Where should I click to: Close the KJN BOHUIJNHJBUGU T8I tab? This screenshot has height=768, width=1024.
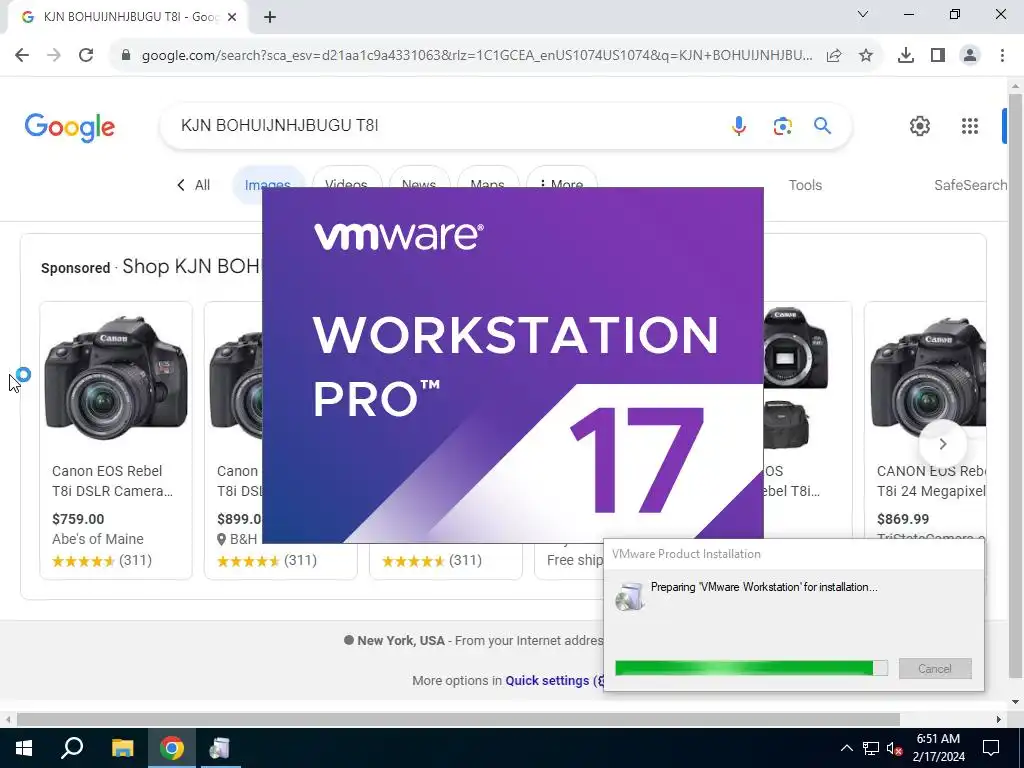(x=232, y=17)
